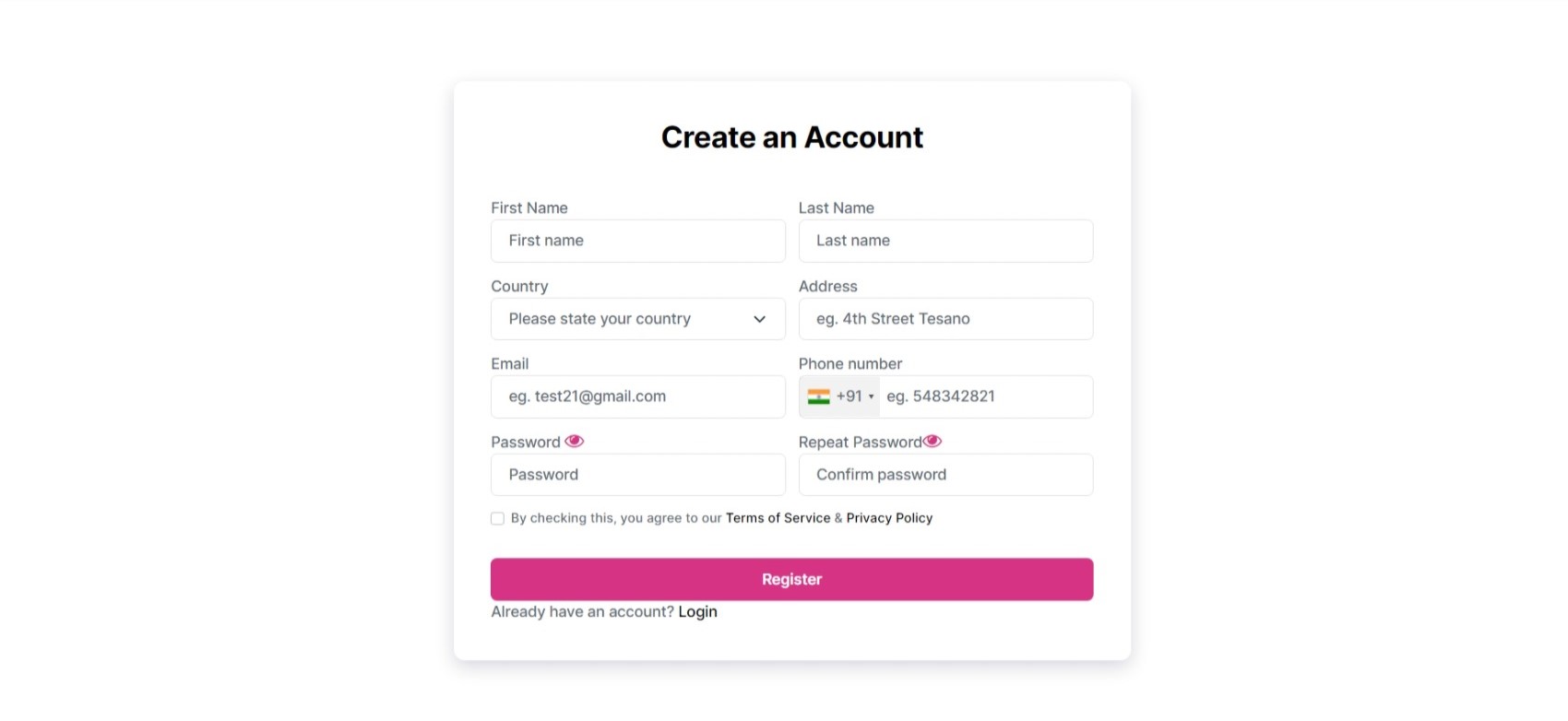Screen dimensions: 1568x721
Task: Open the Login link
Action: 697,611
